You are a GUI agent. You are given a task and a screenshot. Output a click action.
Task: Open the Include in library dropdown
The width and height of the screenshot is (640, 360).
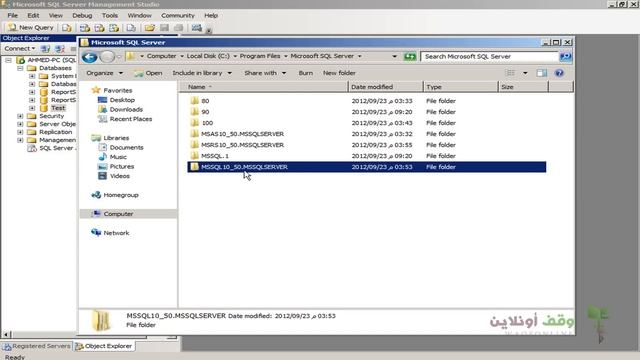click(x=202, y=73)
